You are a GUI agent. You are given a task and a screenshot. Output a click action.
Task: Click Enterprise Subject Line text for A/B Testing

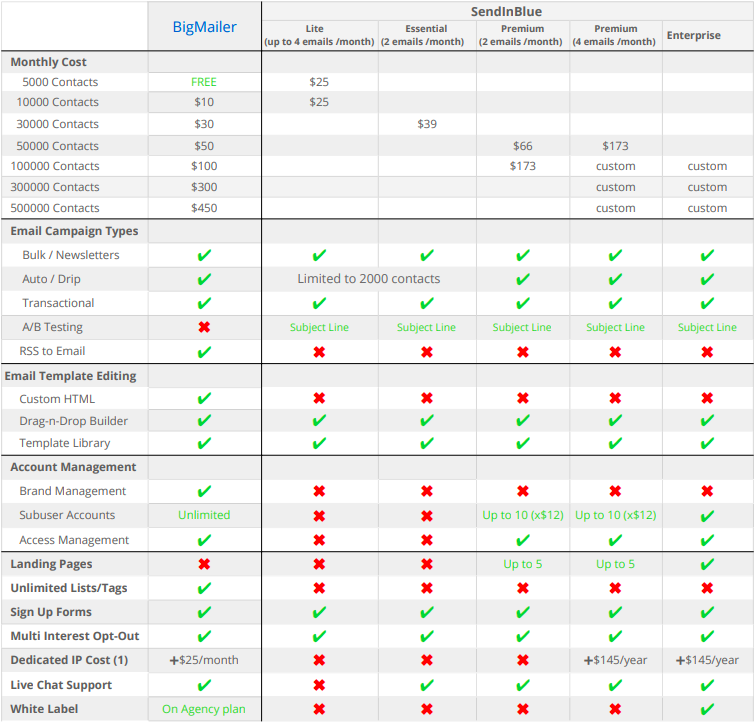tap(707, 327)
